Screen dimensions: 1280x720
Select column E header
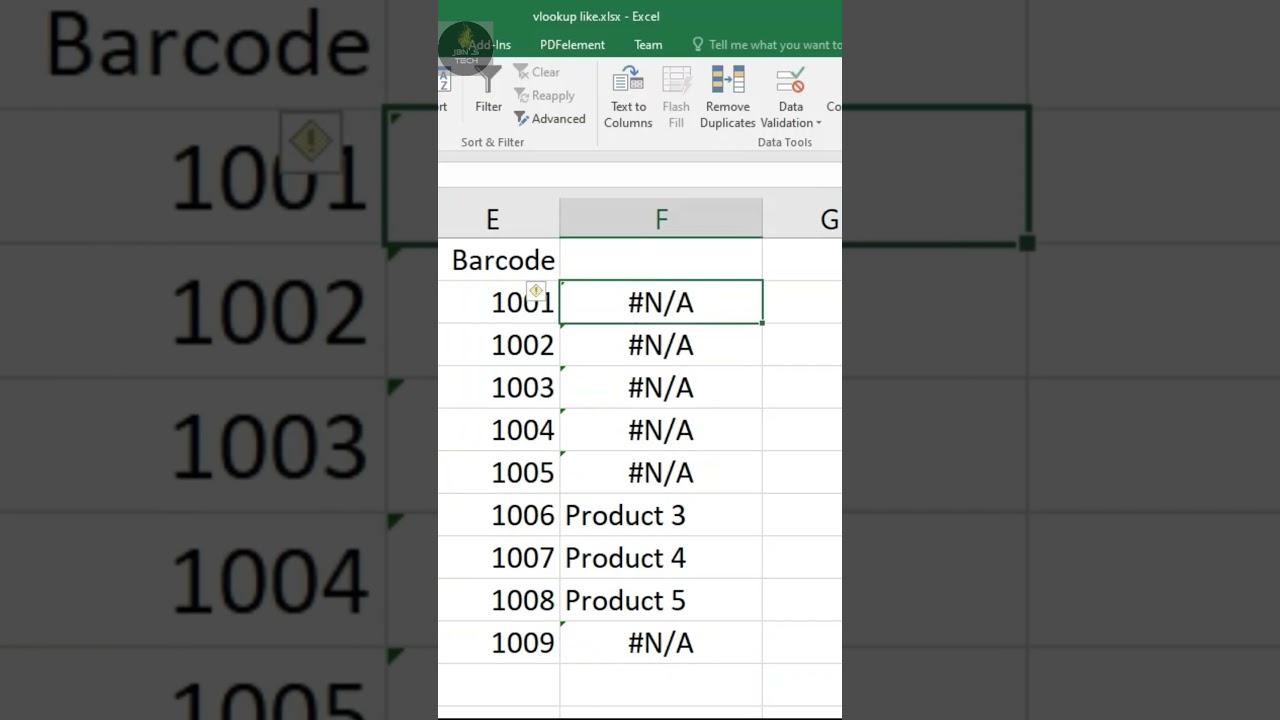pos(498,219)
